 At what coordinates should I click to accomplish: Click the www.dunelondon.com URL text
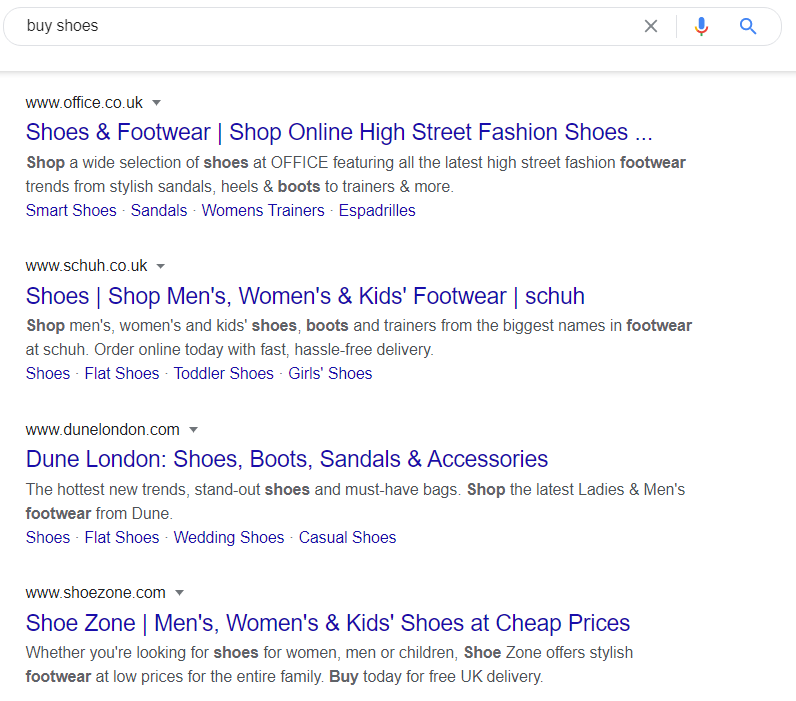103,430
